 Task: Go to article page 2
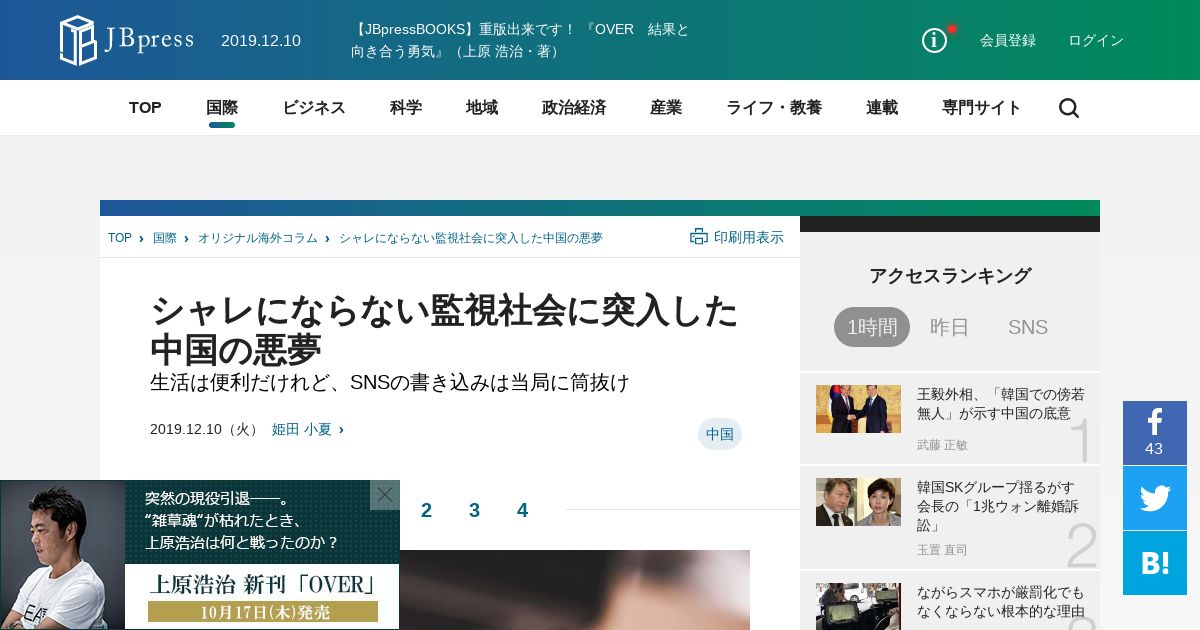pos(426,510)
